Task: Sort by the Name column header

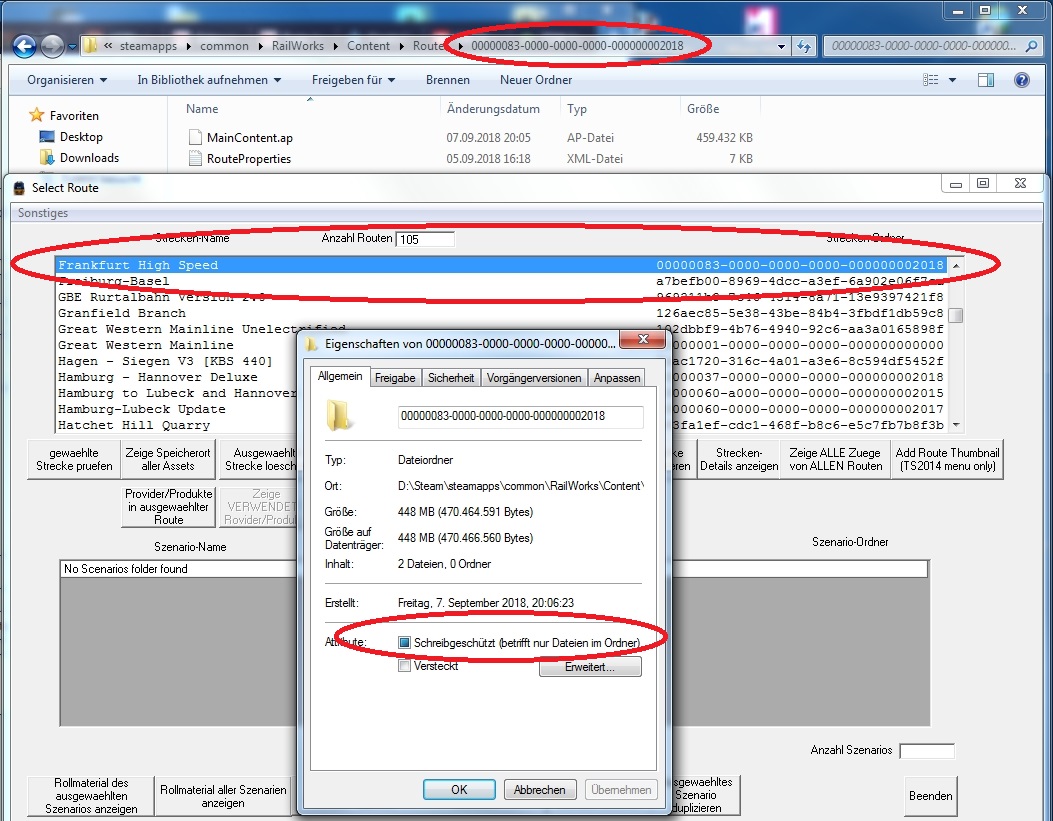Action: pyautogui.click(x=202, y=109)
